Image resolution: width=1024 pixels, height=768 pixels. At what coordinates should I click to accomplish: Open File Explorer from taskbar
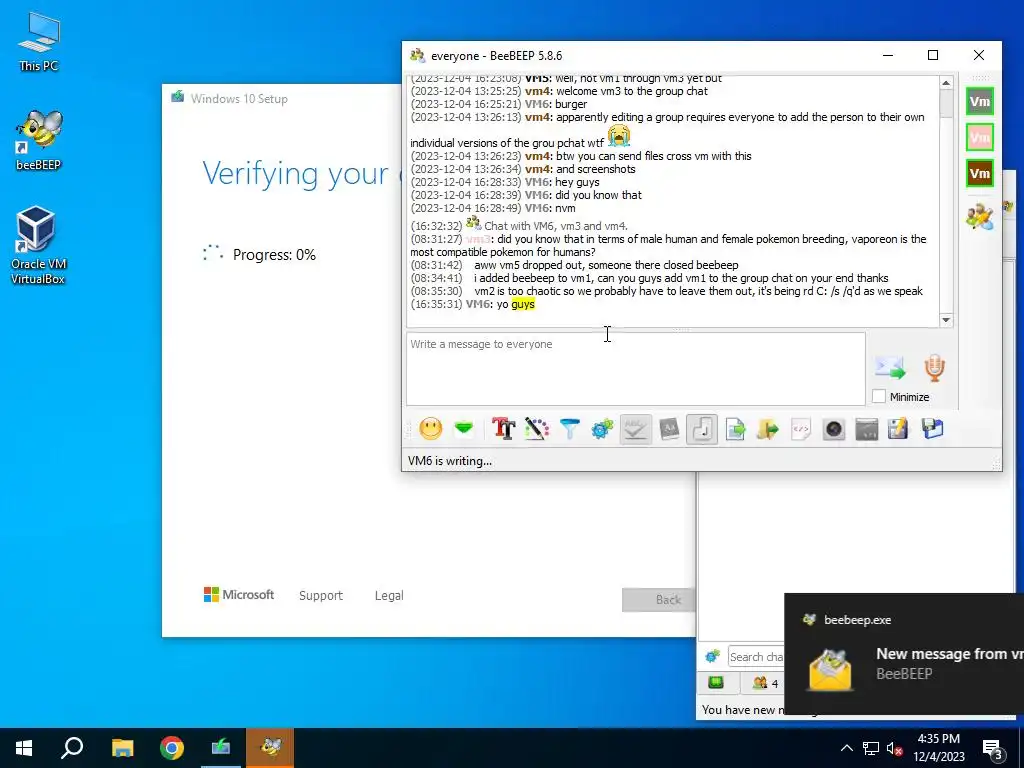pyautogui.click(x=122, y=748)
